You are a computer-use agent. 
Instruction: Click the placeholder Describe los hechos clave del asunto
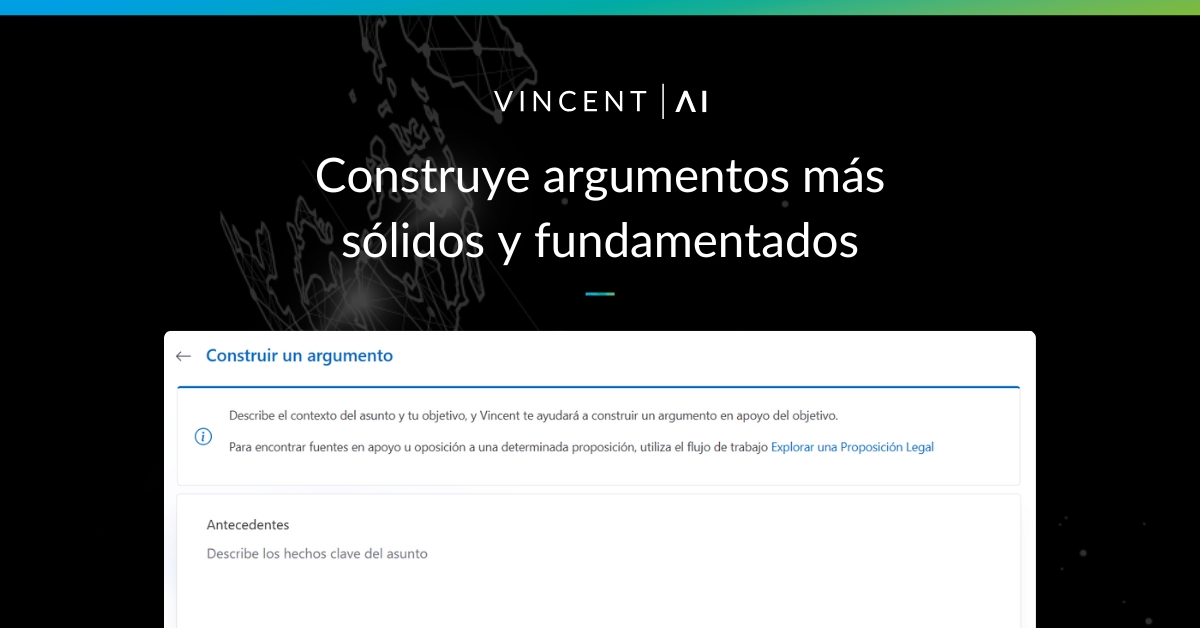pyautogui.click(x=317, y=553)
